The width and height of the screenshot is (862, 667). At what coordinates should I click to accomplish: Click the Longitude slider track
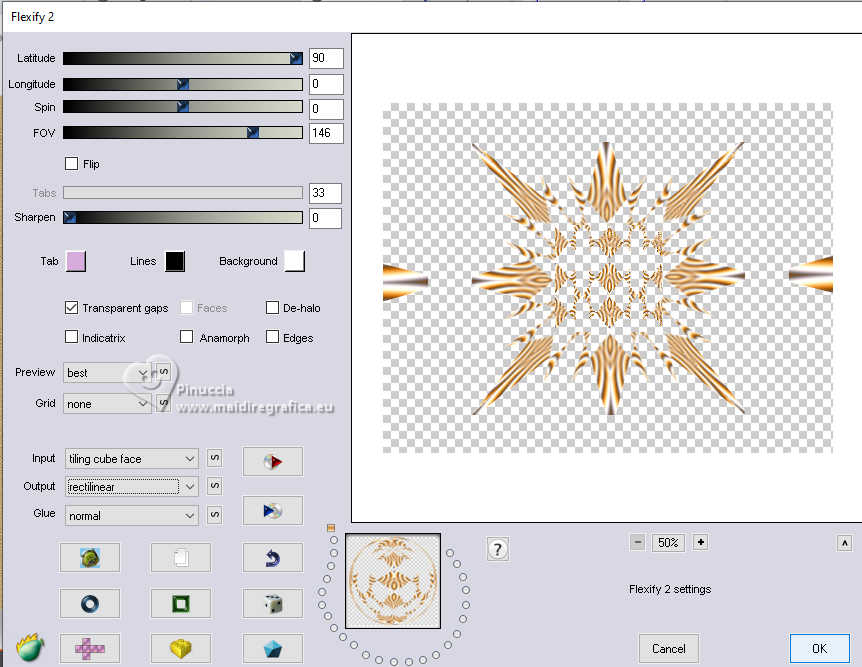[183, 84]
